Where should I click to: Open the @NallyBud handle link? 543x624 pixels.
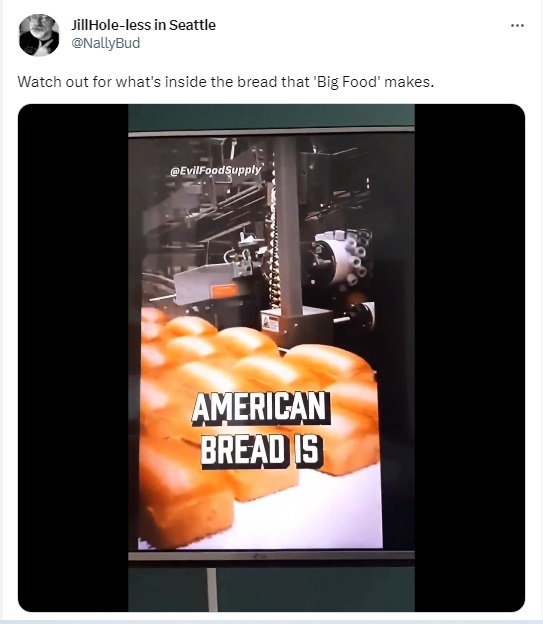105,43
